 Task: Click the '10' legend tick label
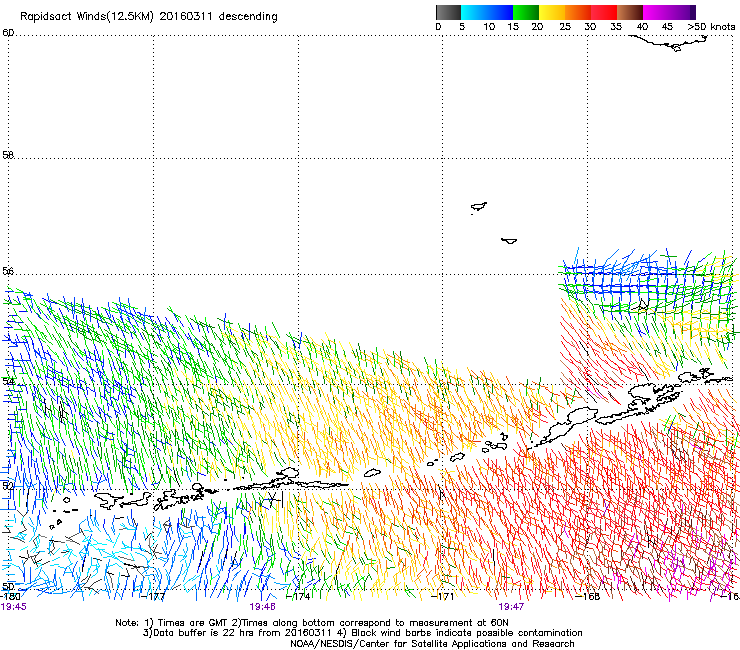point(489,27)
